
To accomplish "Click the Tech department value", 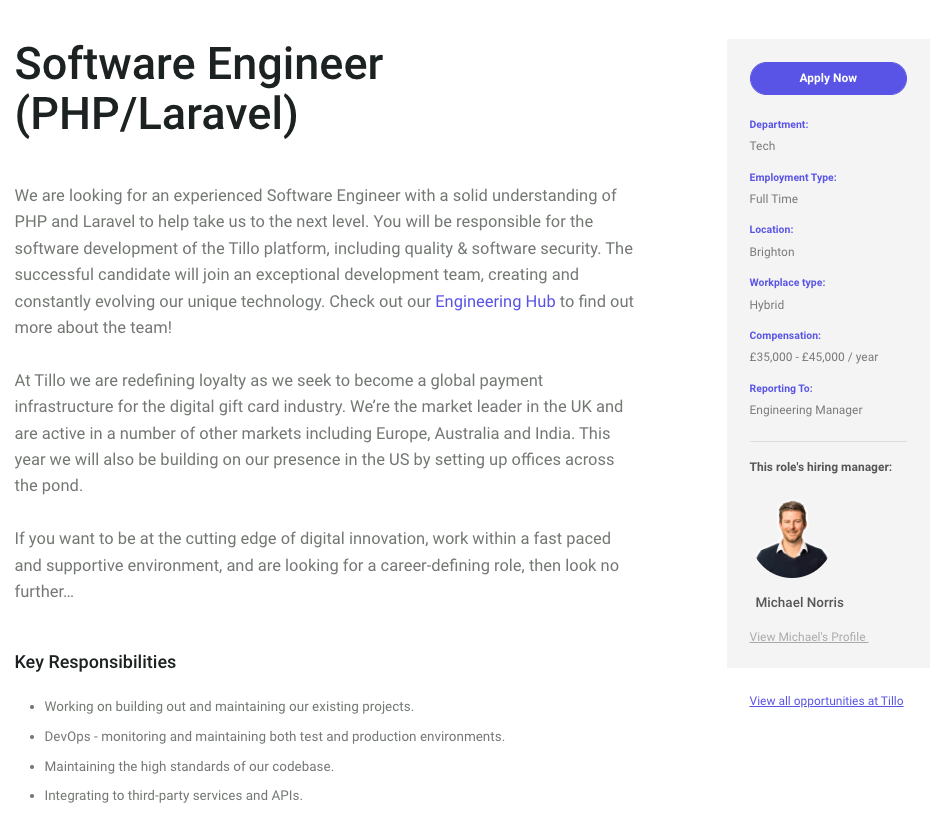I will coord(762,146).
